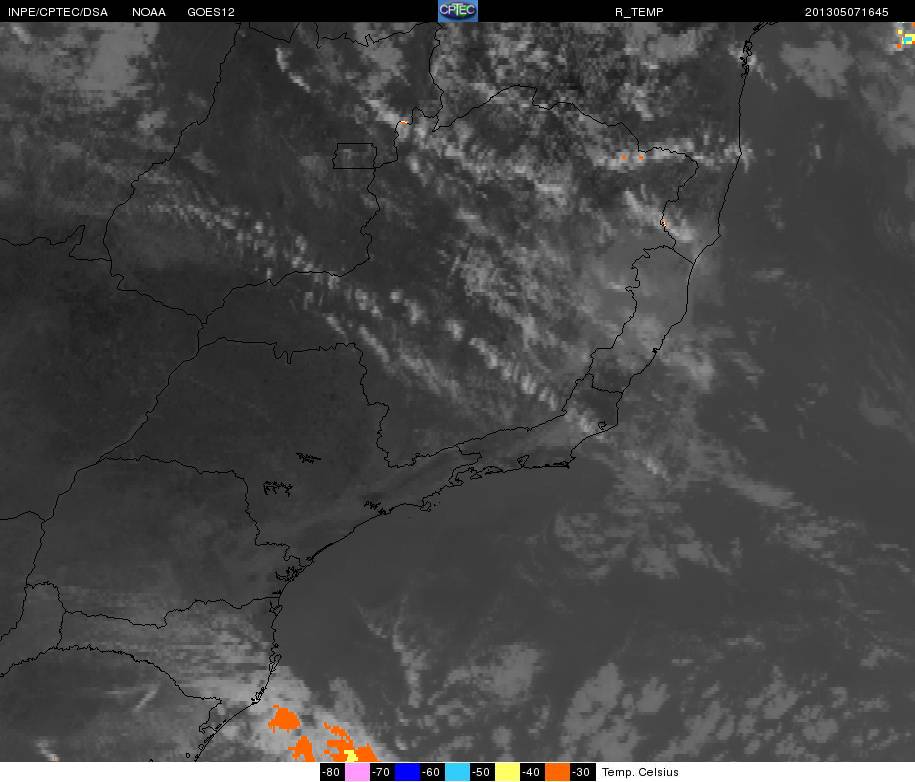Viewport: 915px width, 782px height.
Task: Click the 201305071645 timestamp
Action: click(x=847, y=12)
